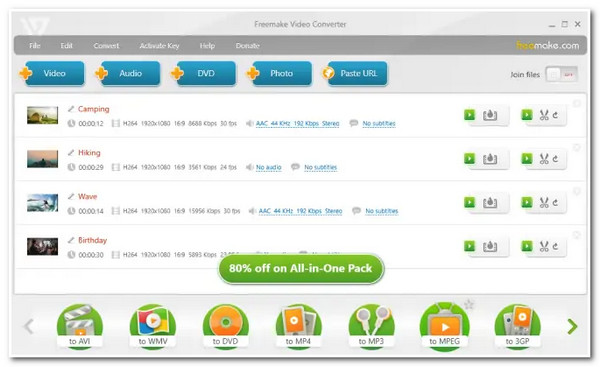This screenshot has width=600, height=367.
Task: Open Wave No subtitles selector
Action: click(382, 211)
